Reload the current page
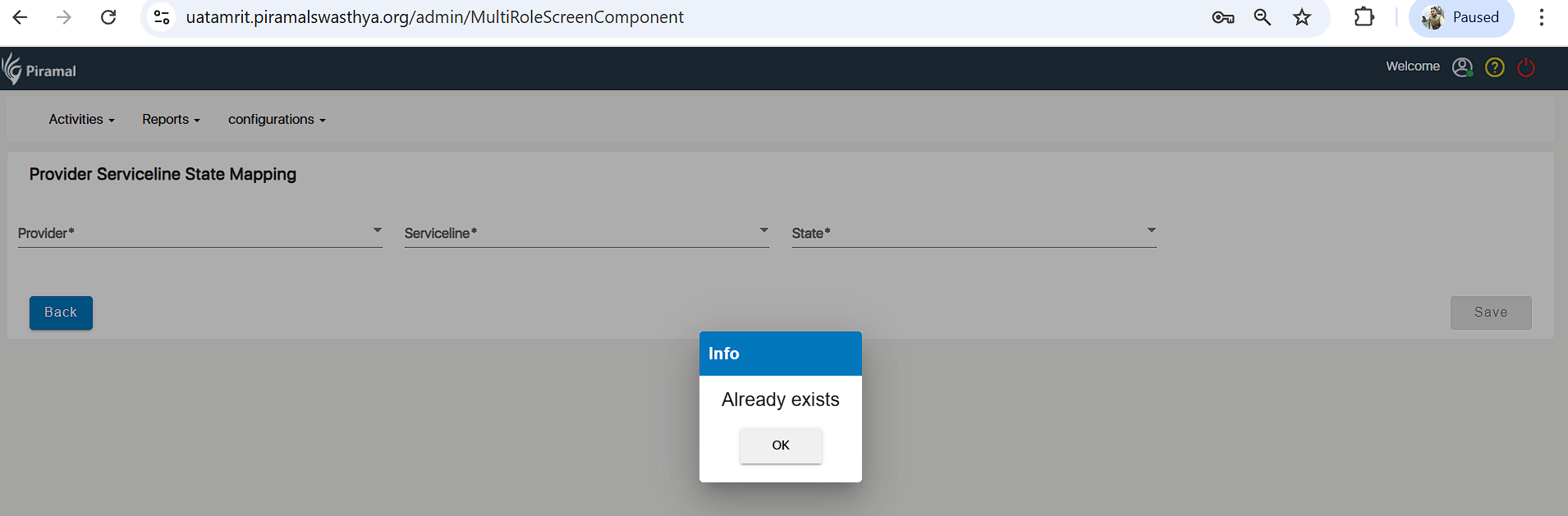Viewport: 1568px width, 516px height. pyautogui.click(x=108, y=17)
